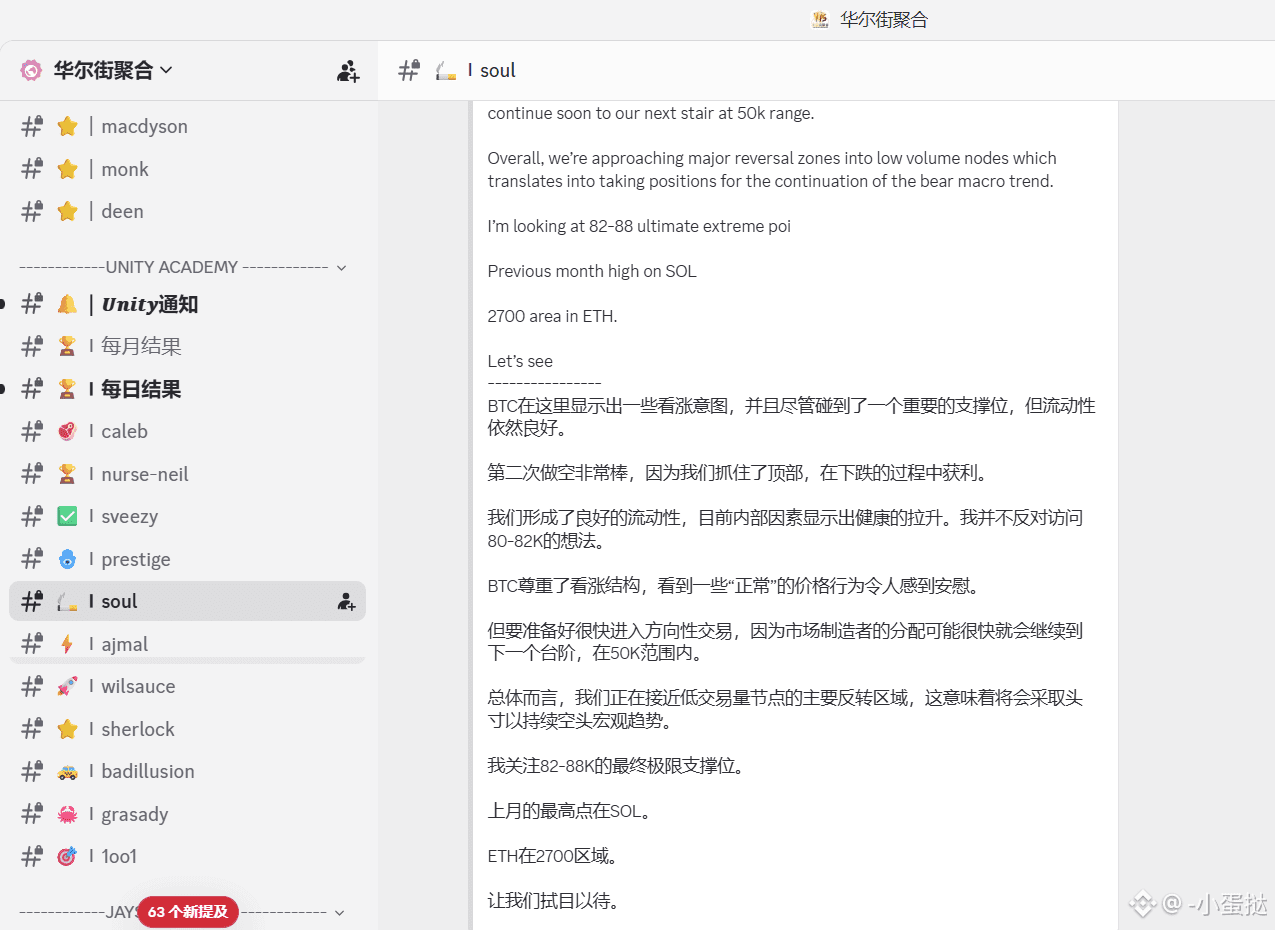Click the taxi emoji on badillusion row
The height and width of the screenshot is (930, 1275).
click(67, 771)
